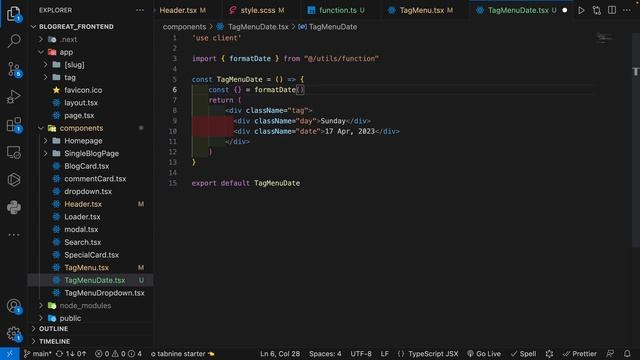The image size is (640, 360).
Task: Open the Accounts menu icon
Action: [14, 306]
